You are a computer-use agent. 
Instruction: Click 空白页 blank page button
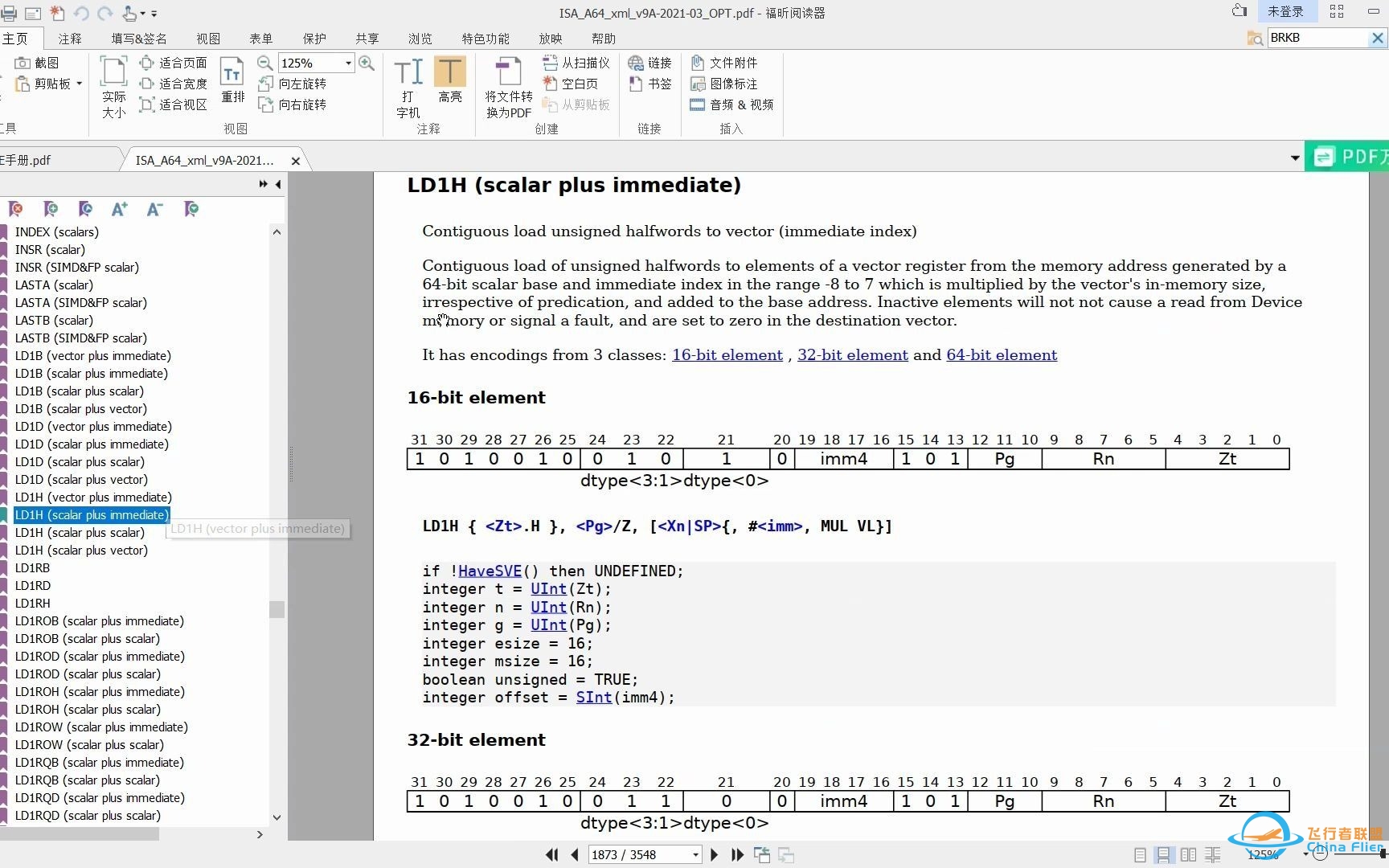[x=571, y=84]
